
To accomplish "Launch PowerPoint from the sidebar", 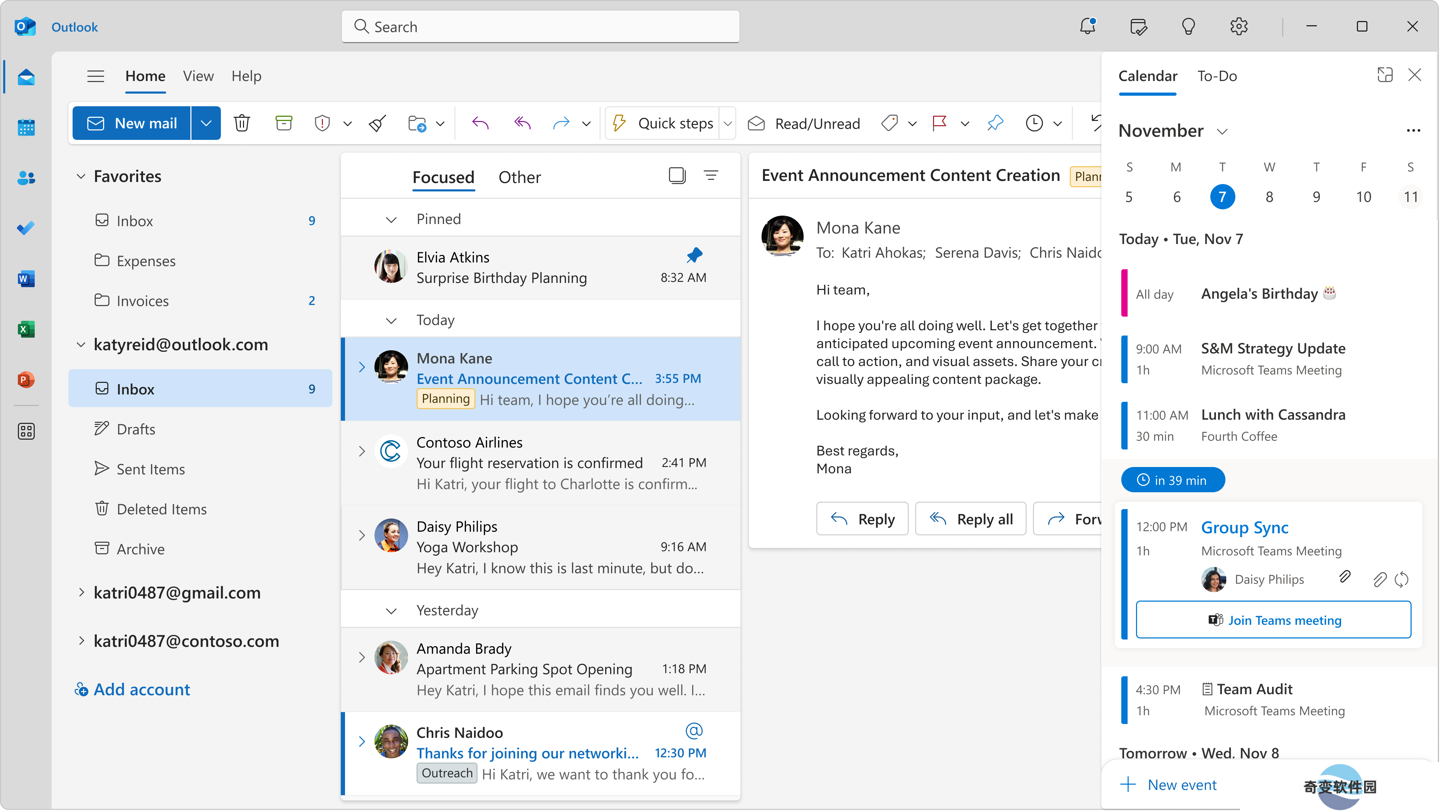I will pyautogui.click(x=26, y=380).
